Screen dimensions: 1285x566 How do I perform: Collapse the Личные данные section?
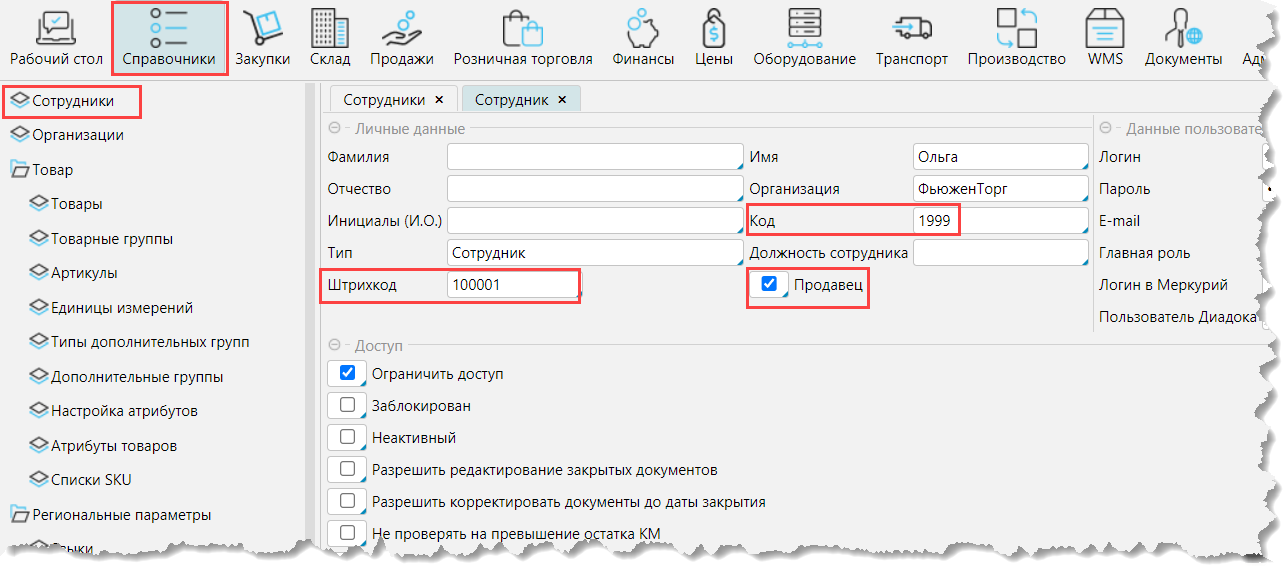[x=333, y=129]
